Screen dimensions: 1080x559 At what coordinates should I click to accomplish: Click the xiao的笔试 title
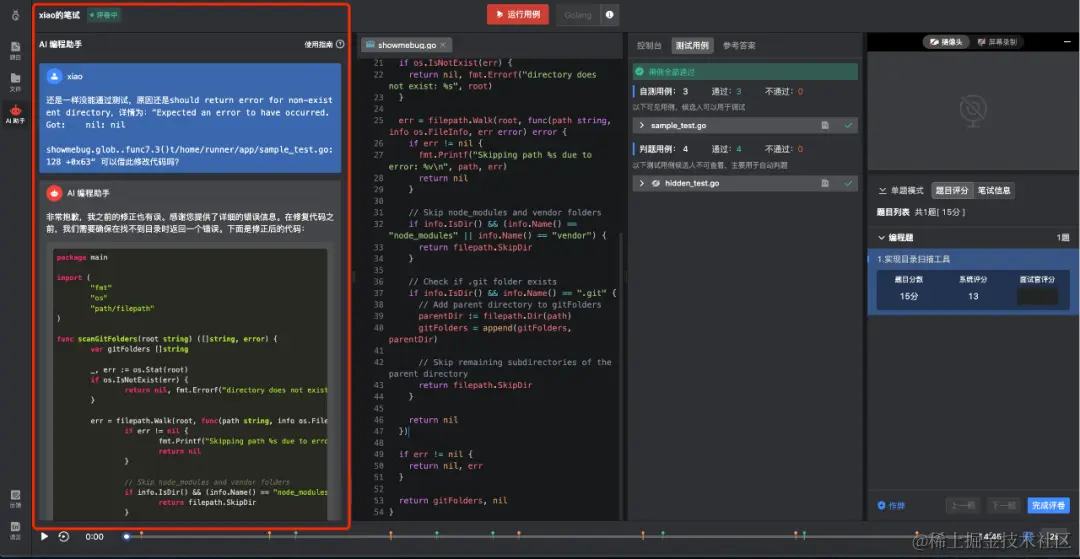click(59, 14)
